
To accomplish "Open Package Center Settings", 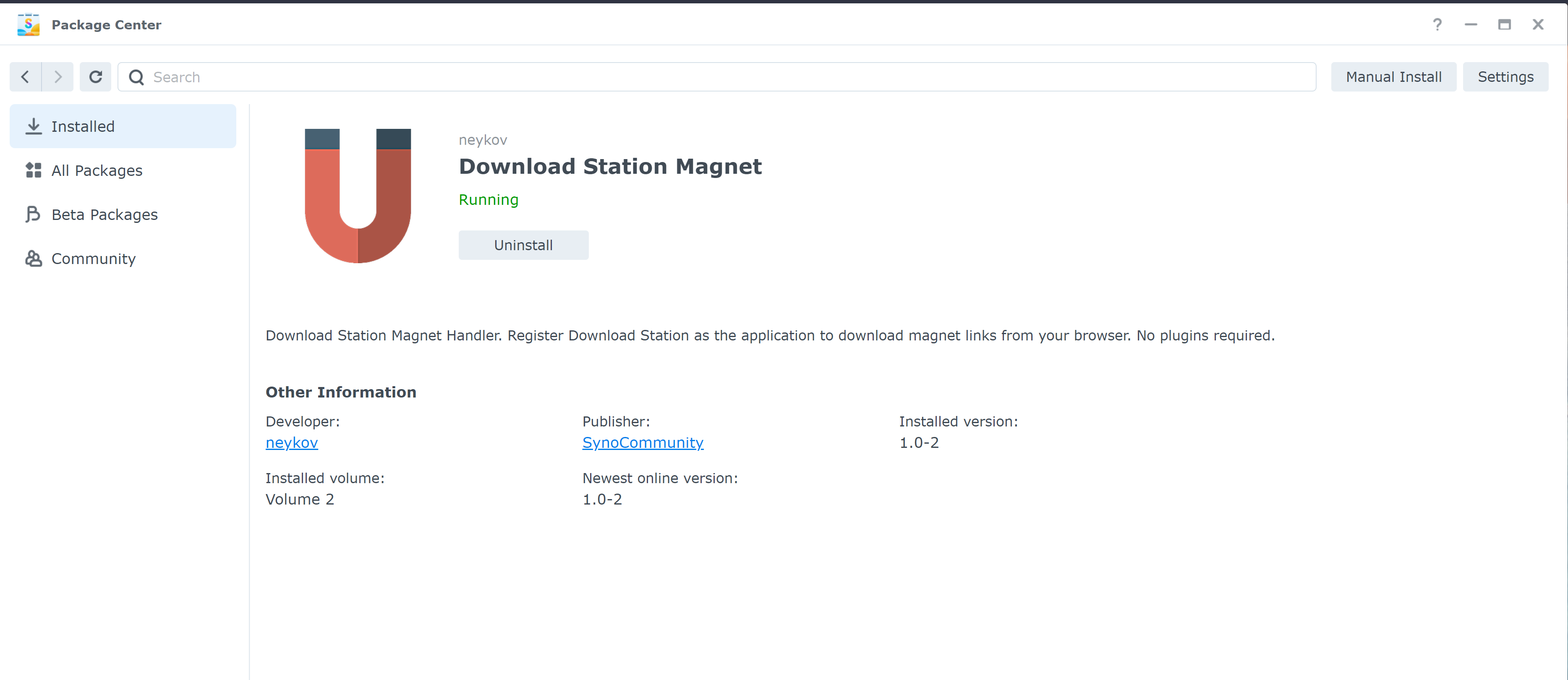I will tap(1505, 77).
